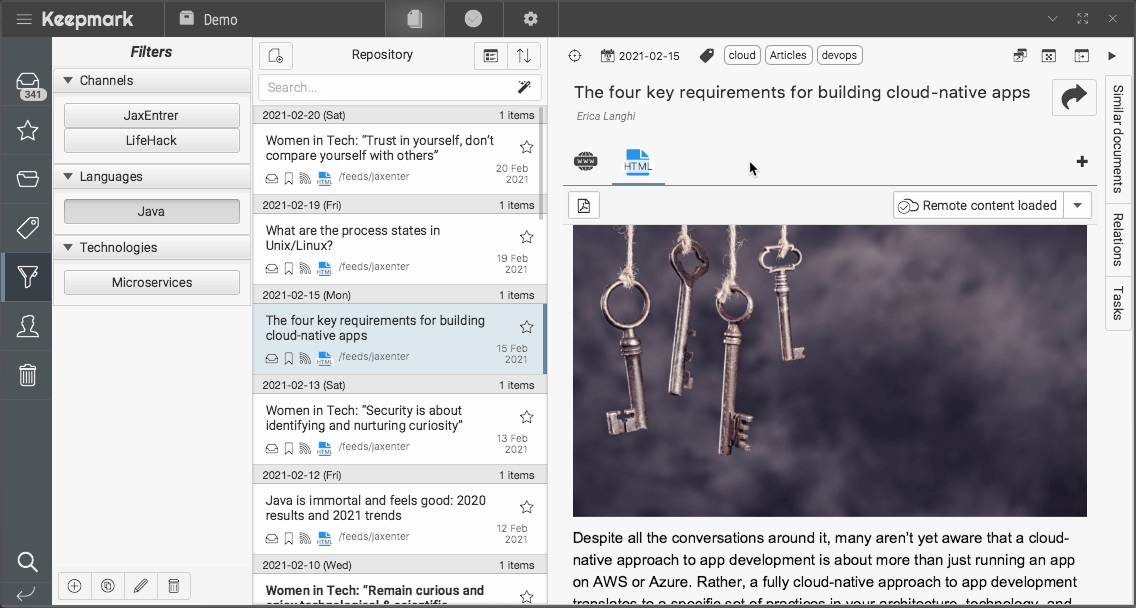1136x608 pixels.
Task: Star the 'What are the process states' article
Action: pos(527,237)
